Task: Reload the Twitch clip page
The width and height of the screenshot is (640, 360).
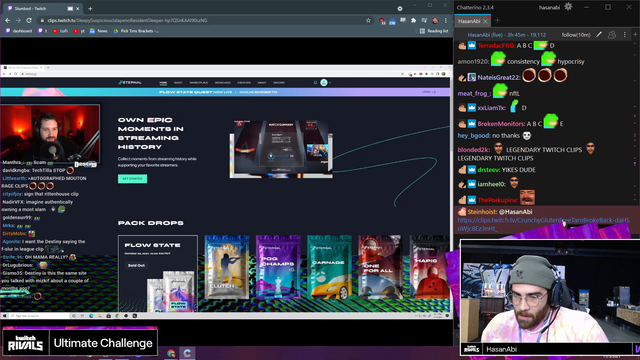Action: 29,20
